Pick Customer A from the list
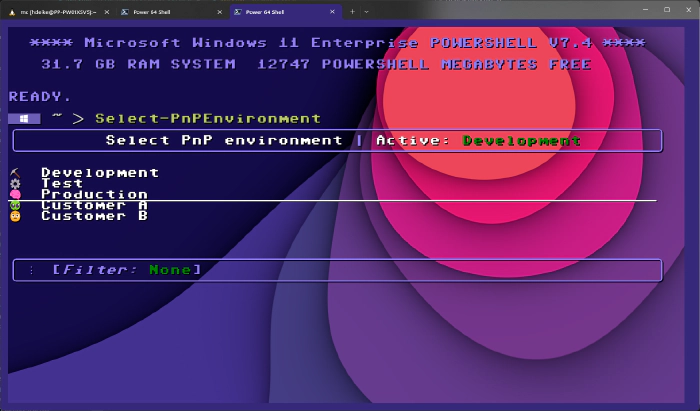Image resolution: width=700 pixels, height=411 pixels. coord(94,205)
